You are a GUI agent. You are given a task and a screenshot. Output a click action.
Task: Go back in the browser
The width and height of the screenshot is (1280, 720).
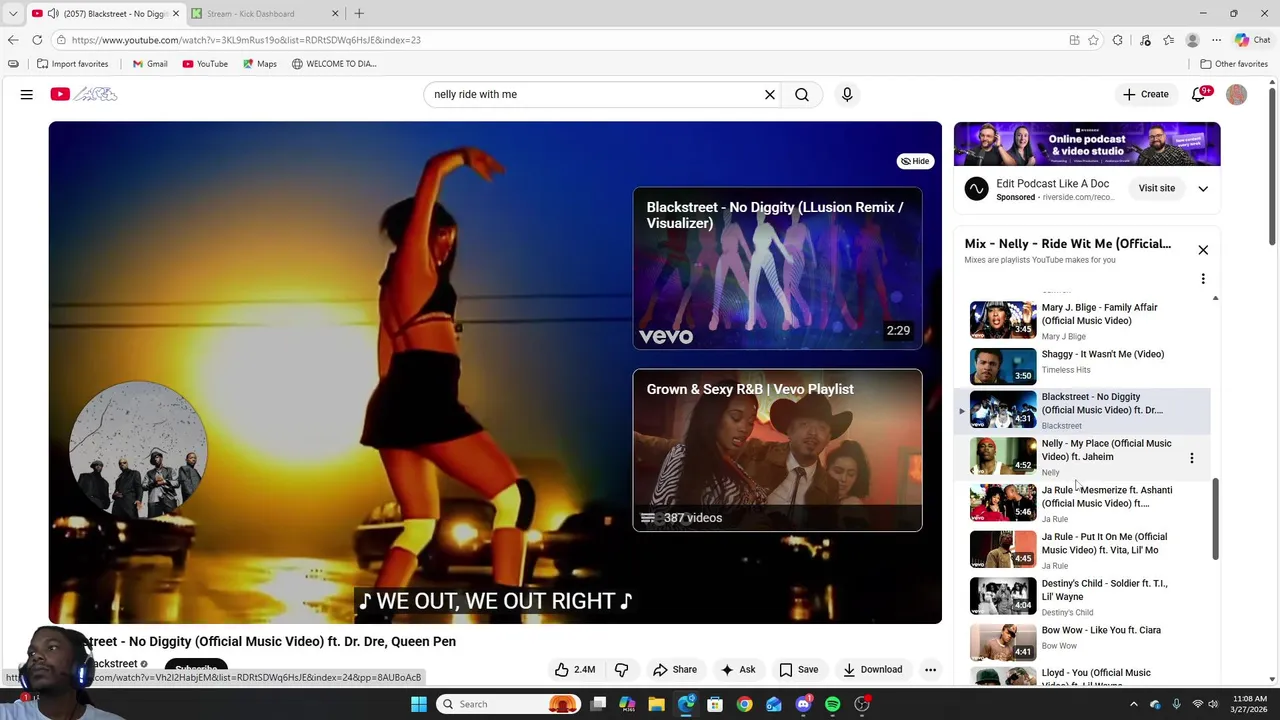(x=13, y=40)
